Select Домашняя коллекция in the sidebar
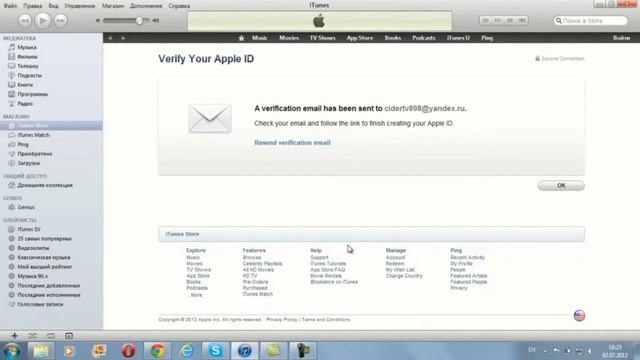The height and width of the screenshot is (360, 640). (x=45, y=185)
